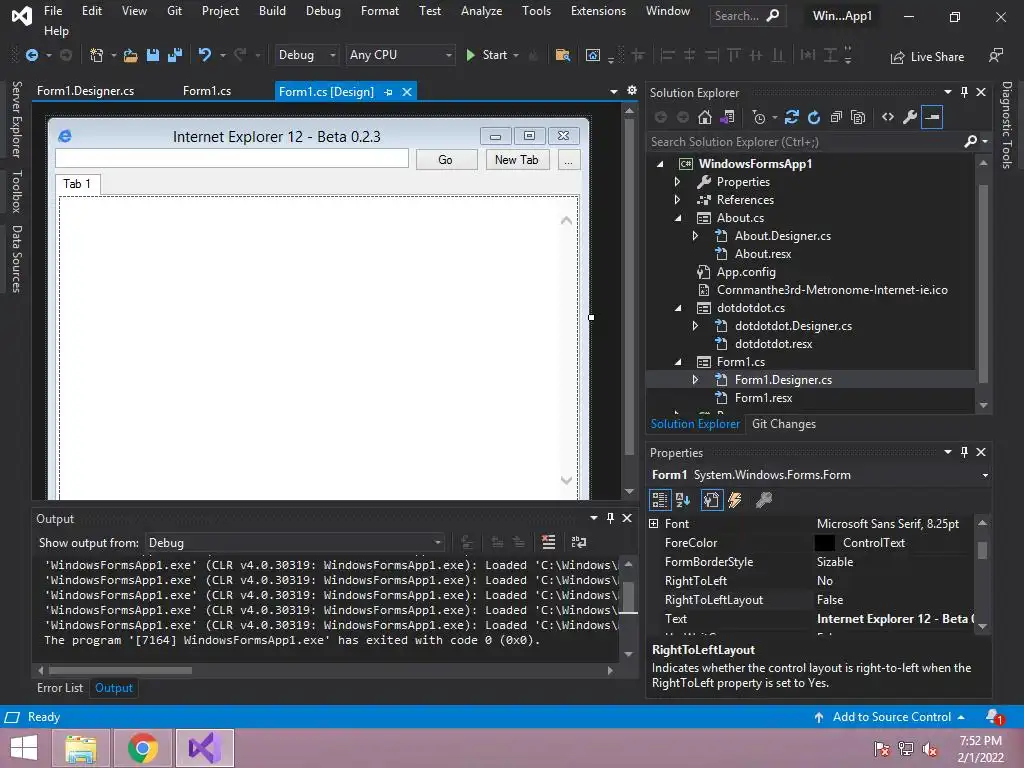Click the New Tab button on the form
This screenshot has width=1024, height=768.
pos(517,160)
